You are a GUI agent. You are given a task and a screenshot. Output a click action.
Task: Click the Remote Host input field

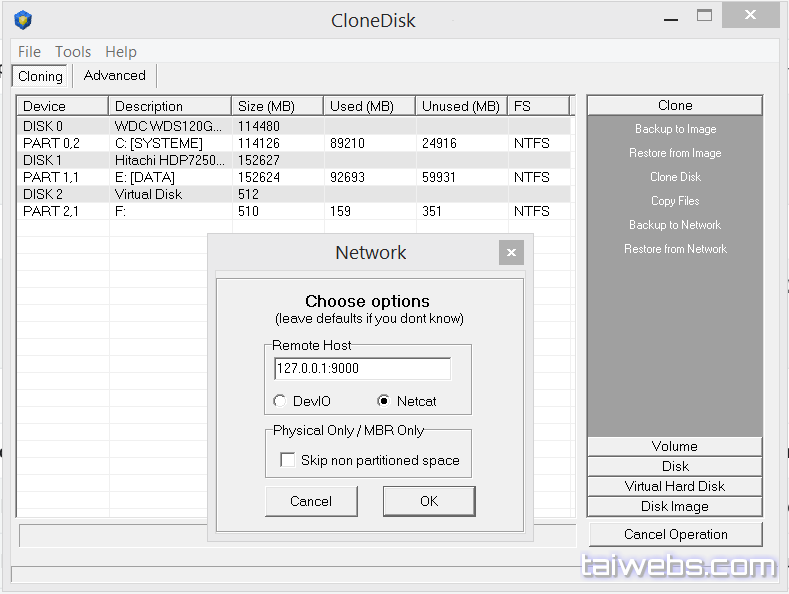click(x=362, y=369)
